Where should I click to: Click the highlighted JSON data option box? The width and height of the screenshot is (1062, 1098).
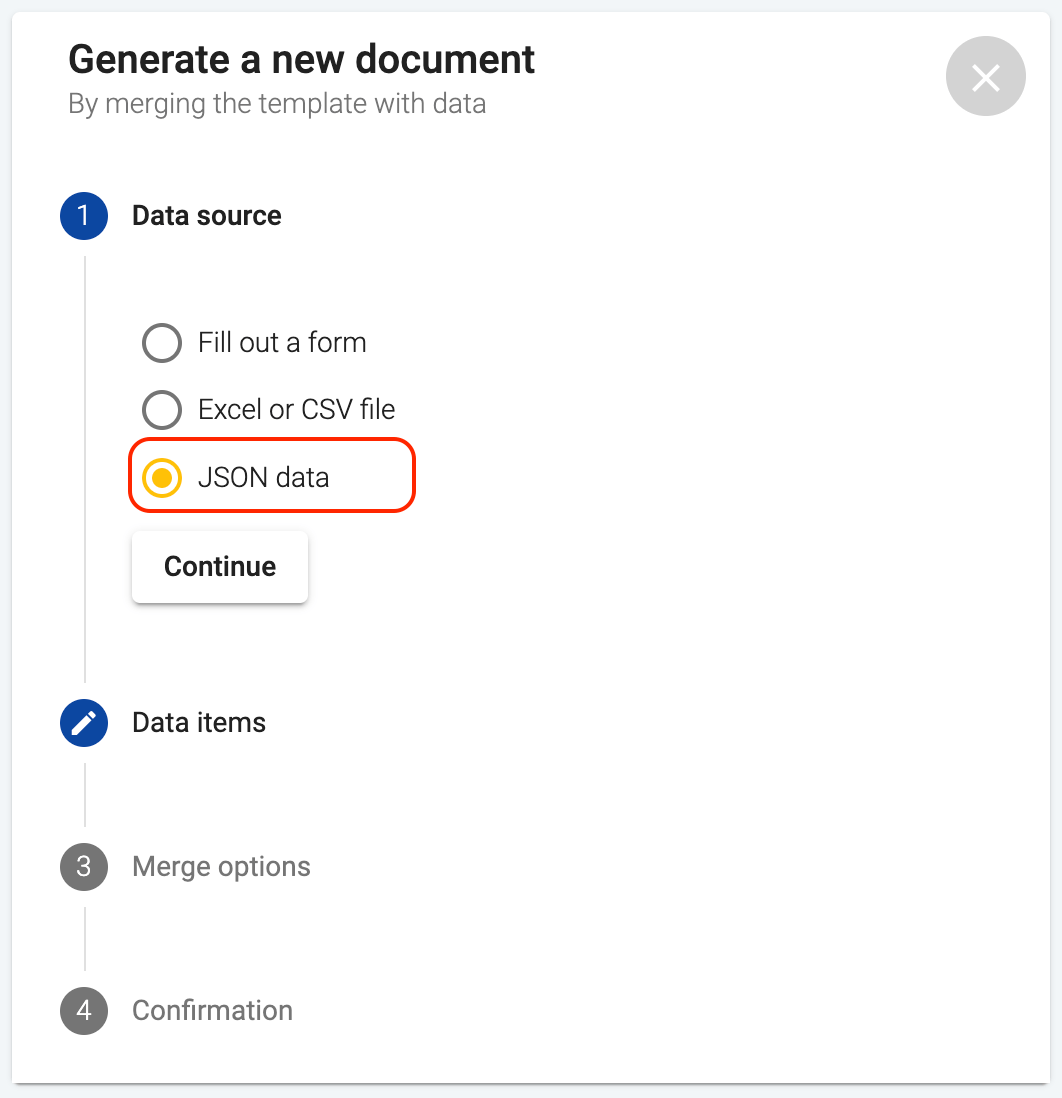(271, 476)
